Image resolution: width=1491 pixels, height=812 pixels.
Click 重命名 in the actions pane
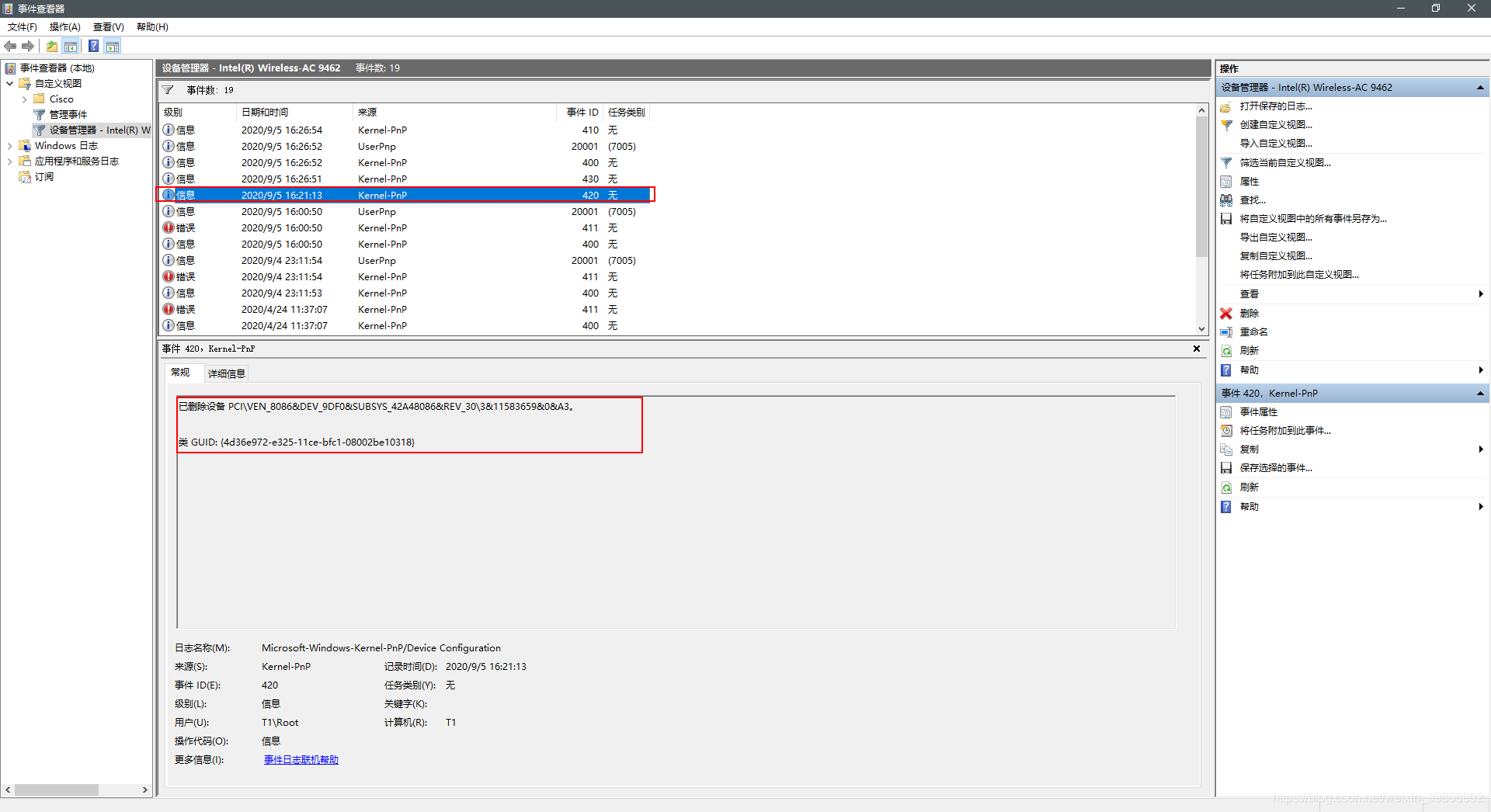tap(1253, 332)
